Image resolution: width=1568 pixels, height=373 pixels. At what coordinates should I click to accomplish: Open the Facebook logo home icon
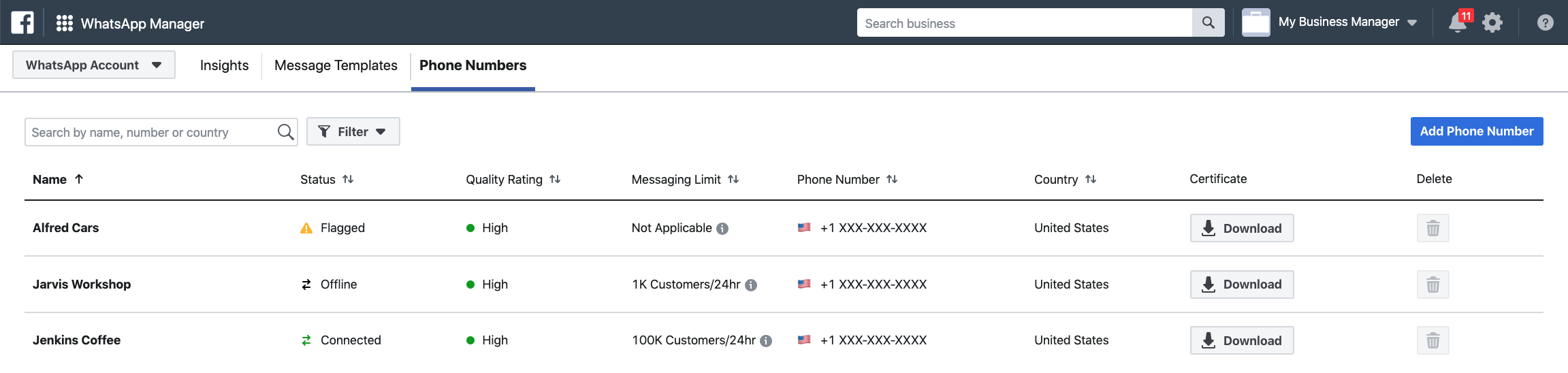click(x=22, y=22)
